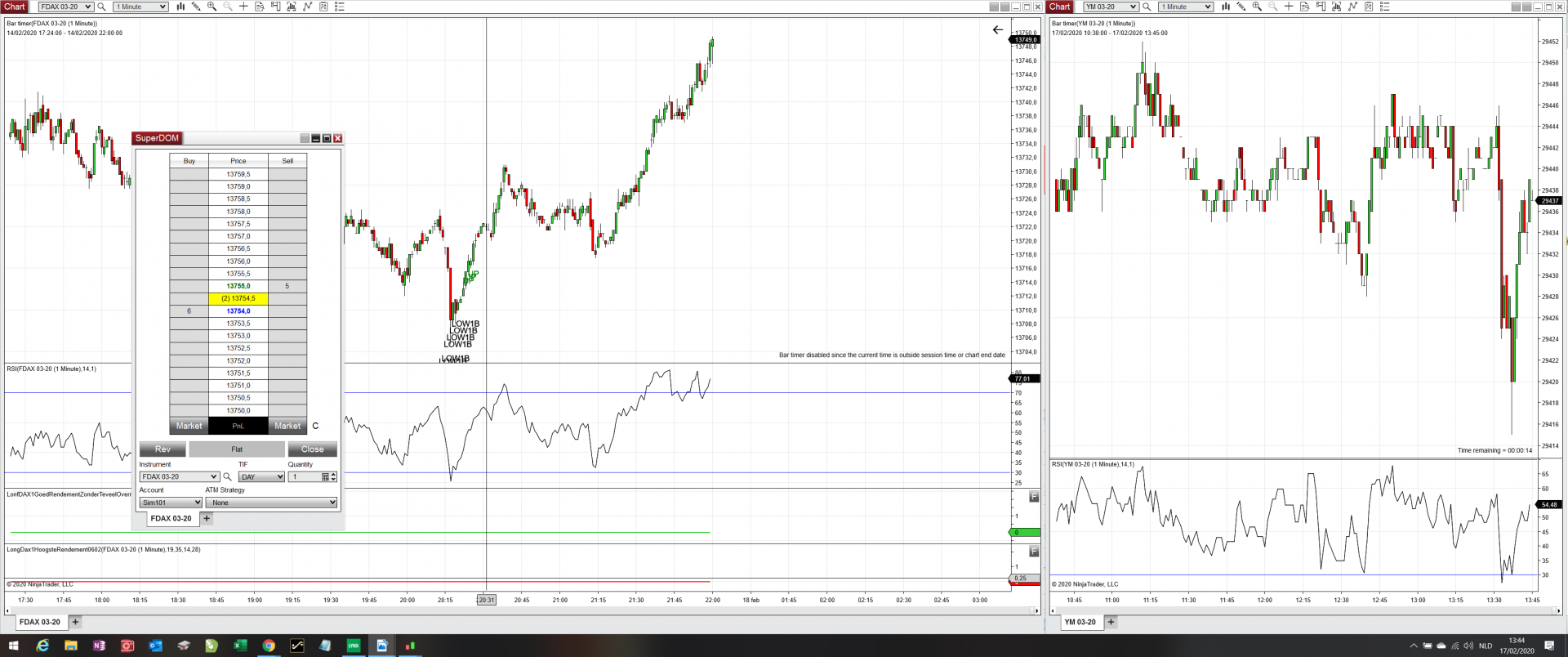Screen dimensions: 1568x657
Task: Open the YM 03-20 instrument dropdown
Action: point(1111,7)
